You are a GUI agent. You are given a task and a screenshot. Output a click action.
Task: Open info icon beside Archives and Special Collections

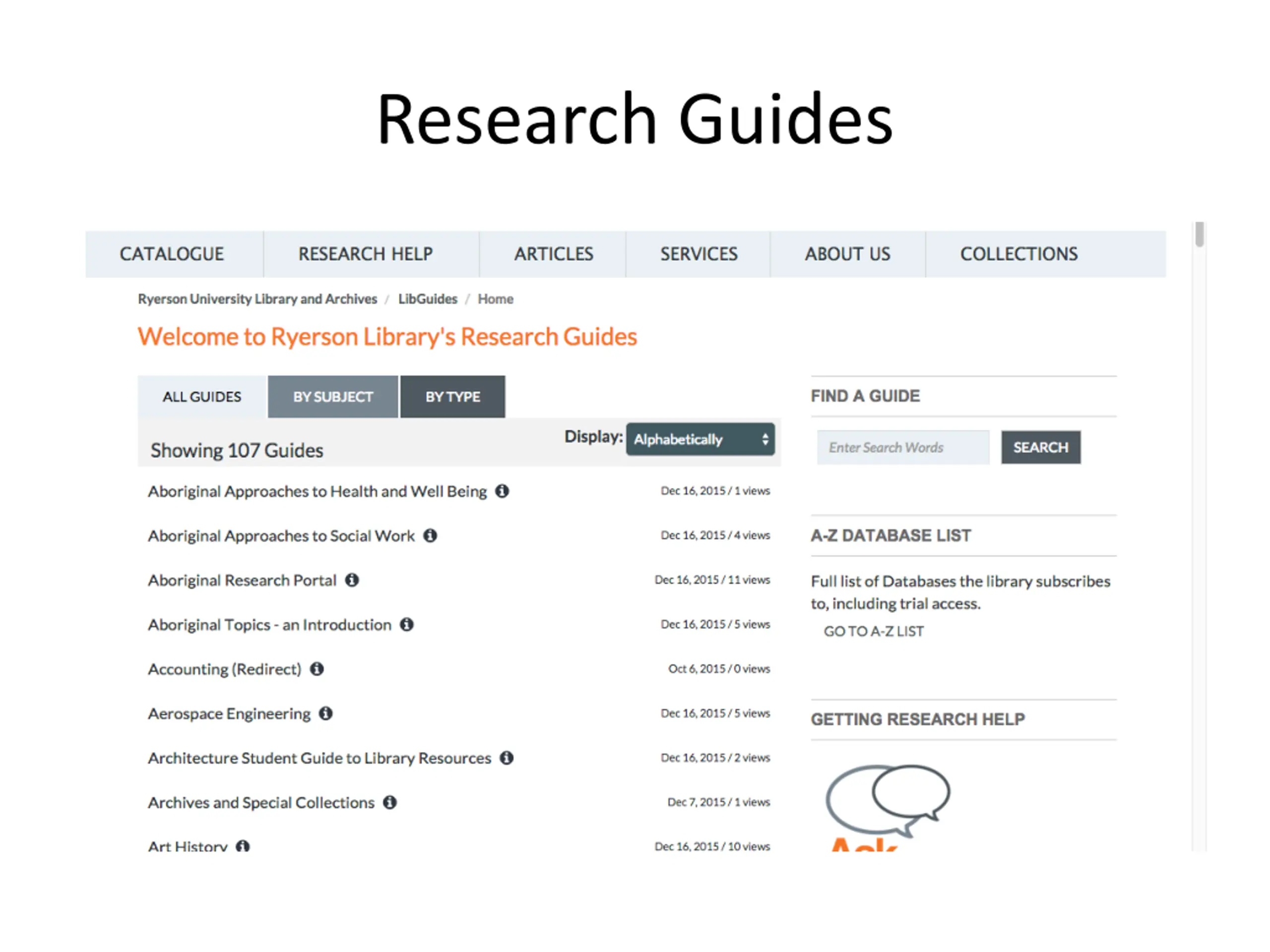(x=390, y=802)
